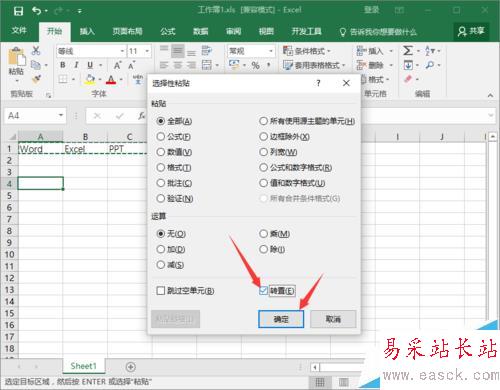Open the 条件格式 dropdown
The image size is (500, 390).
click(307, 51)
